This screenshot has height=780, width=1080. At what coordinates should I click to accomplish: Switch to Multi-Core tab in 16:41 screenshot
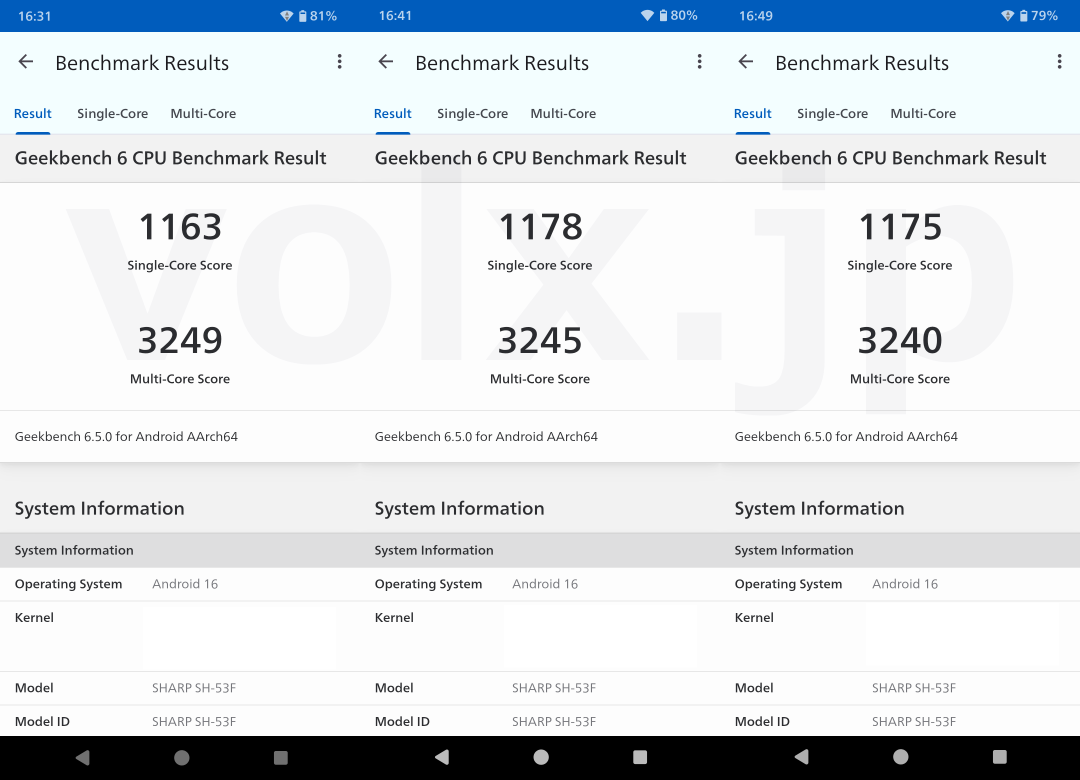pos(563,114)
